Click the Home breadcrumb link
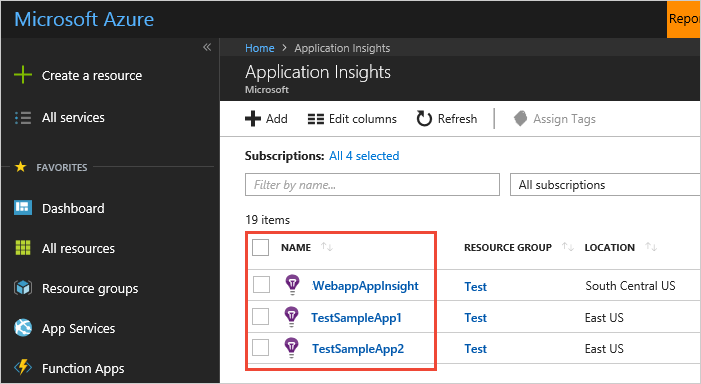This screenshot has height=384, width=701. point(260,48)
